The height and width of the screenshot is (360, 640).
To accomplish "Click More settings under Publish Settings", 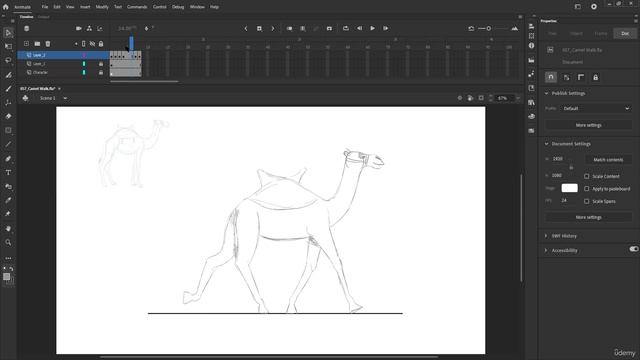I will click(589, 125).
